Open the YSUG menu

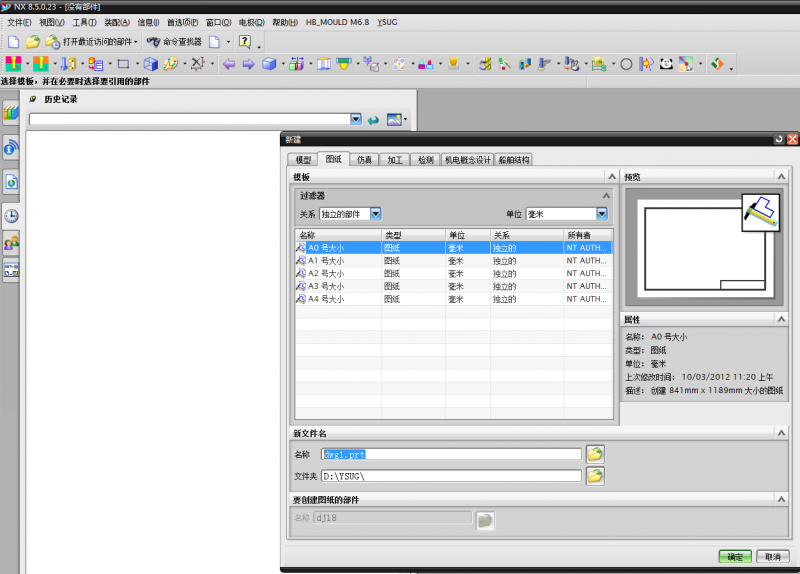point(387,22)
